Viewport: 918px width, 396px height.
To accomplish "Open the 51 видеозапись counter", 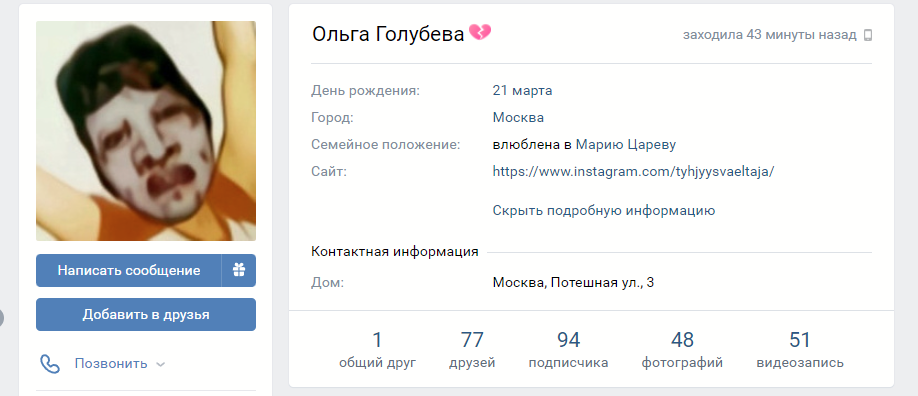I will point(800,350).
